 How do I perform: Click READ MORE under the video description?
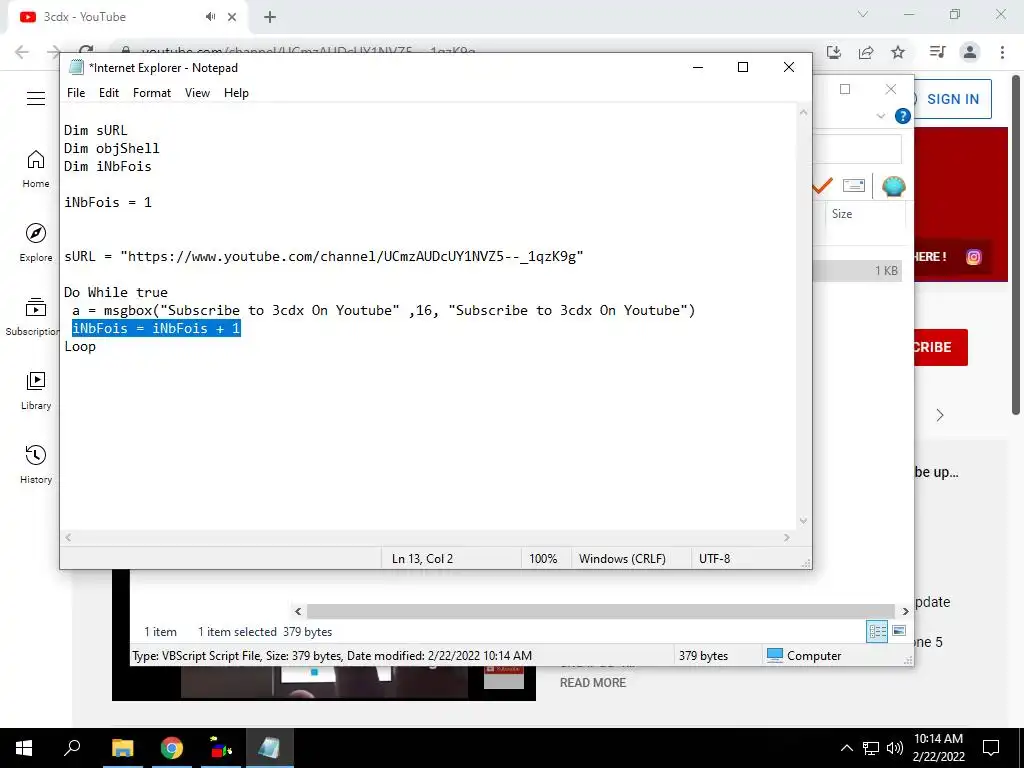[x=592, y=682]
